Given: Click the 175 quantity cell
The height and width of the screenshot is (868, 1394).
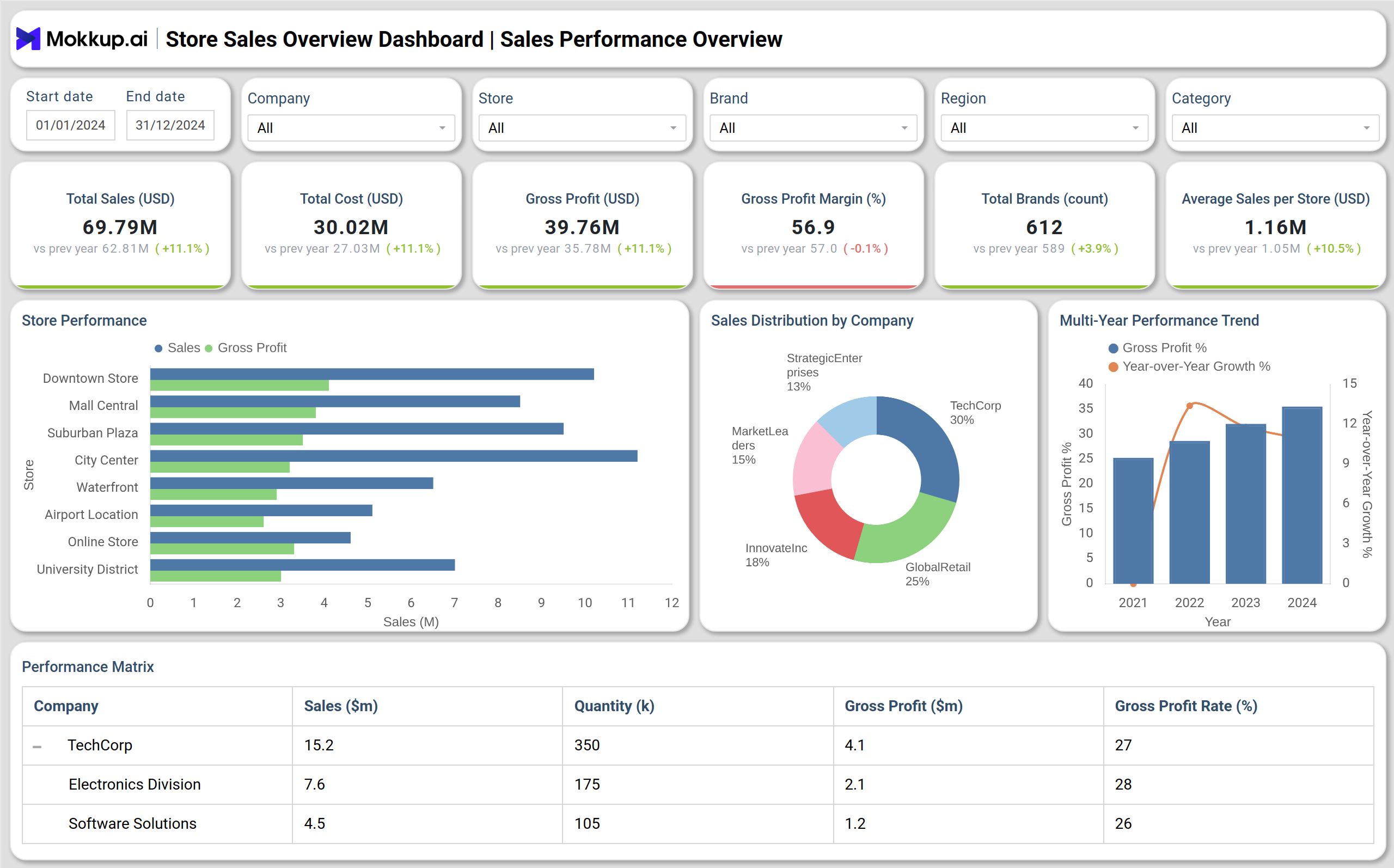Looking at the screenshot, I should click(x=698, y=784).
